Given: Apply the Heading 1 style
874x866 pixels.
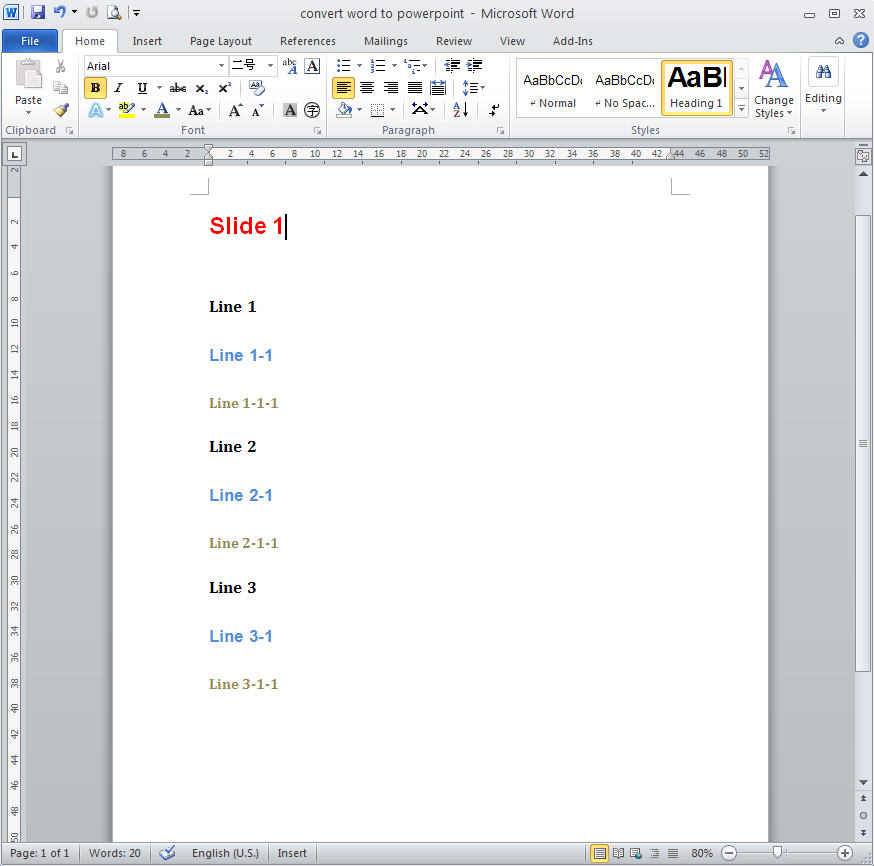Looking at the screenshot, I should [696, 88].
